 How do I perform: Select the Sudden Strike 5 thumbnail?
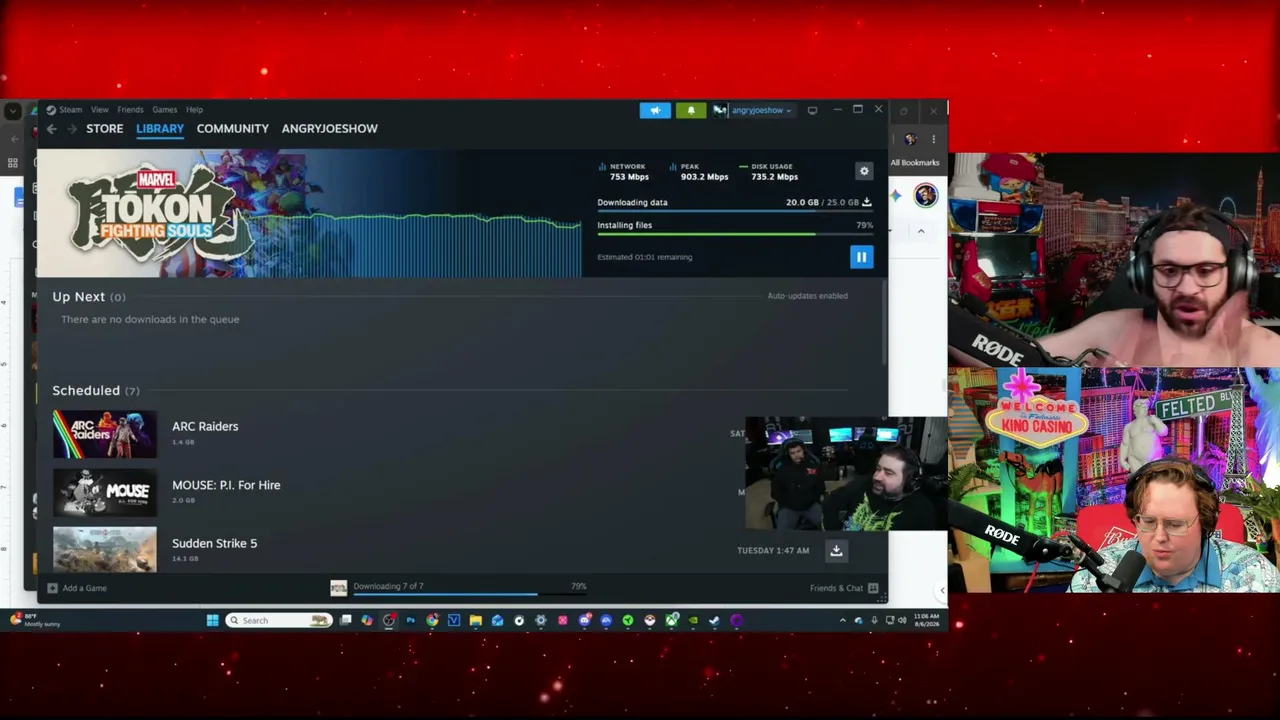point(105,549)
